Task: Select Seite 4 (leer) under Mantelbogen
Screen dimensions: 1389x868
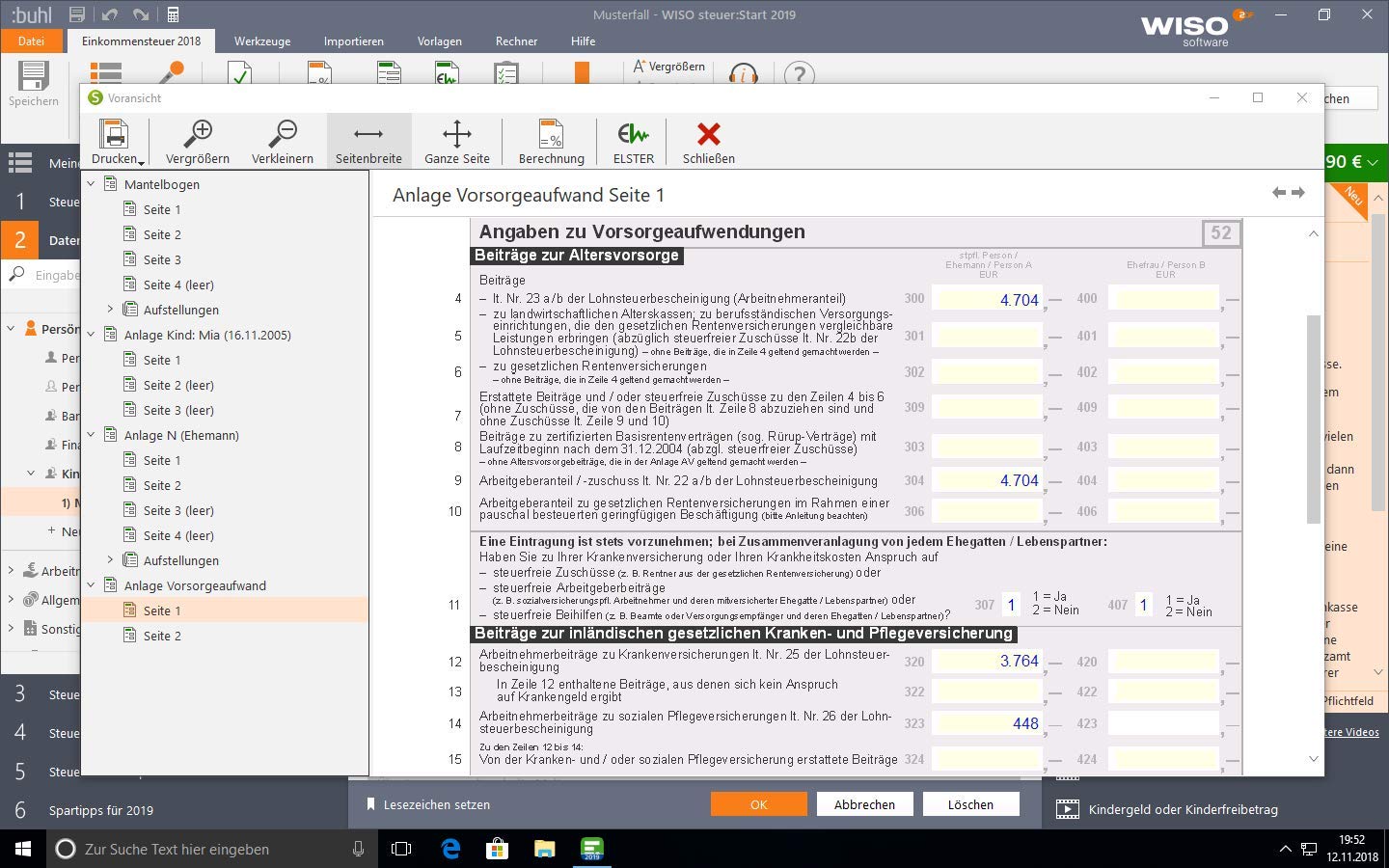Action: coord(178,285)
